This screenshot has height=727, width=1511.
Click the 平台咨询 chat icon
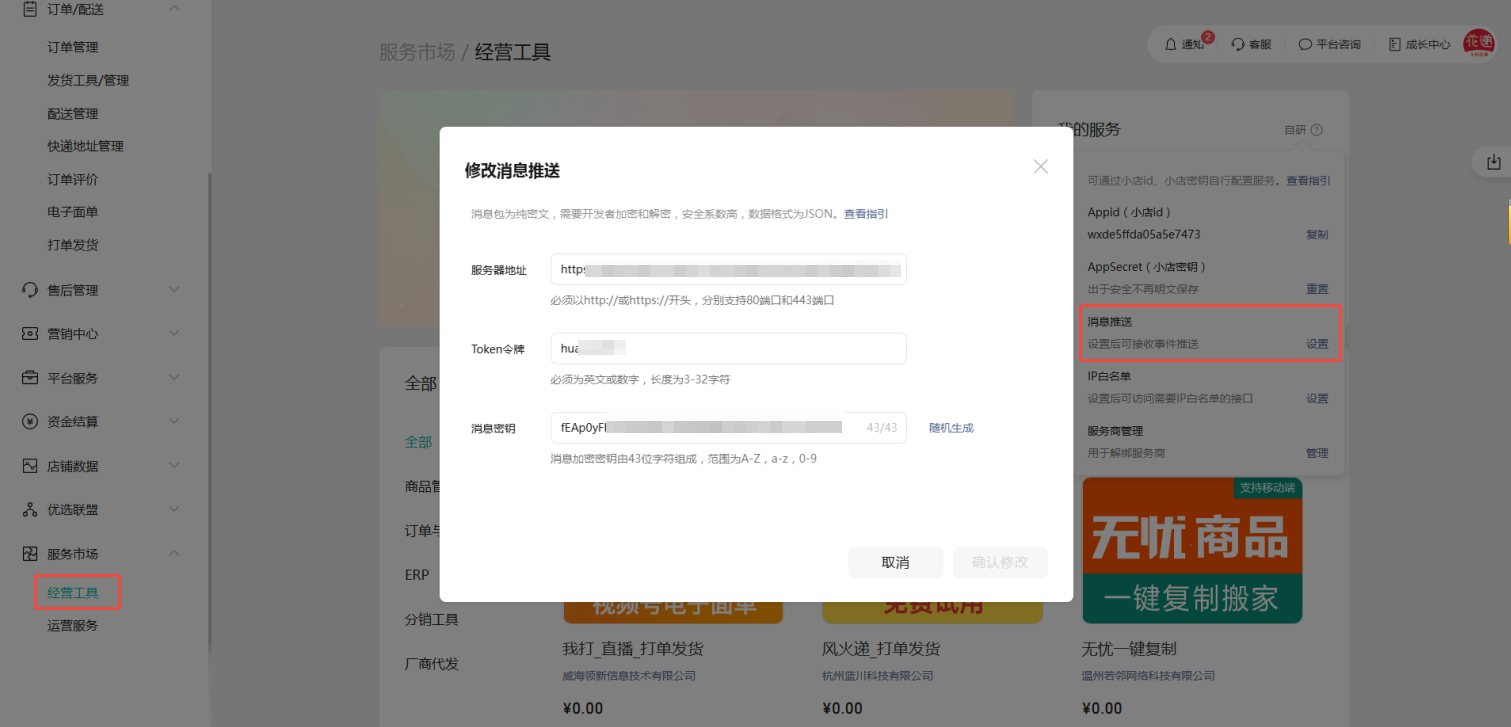pyautogui.click(x=1304, y=44)
